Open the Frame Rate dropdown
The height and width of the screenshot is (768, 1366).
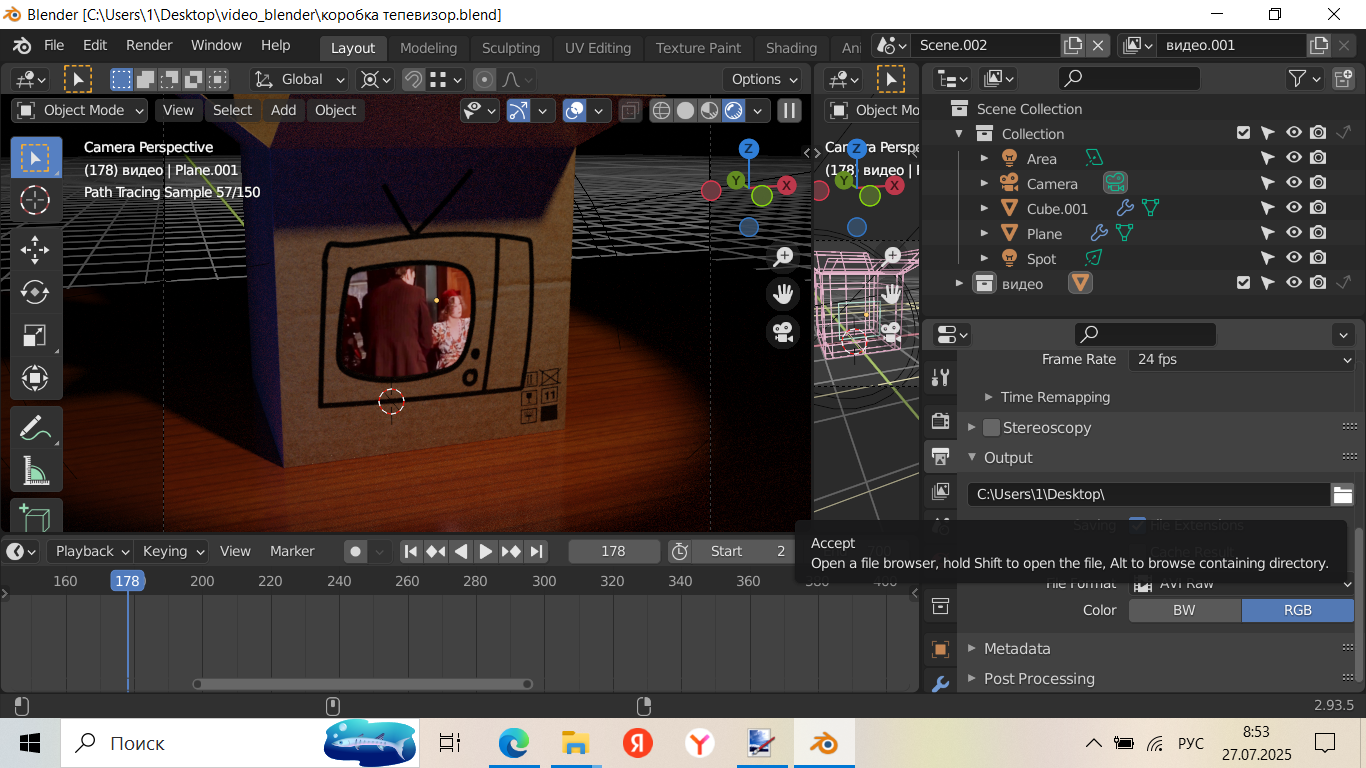(x=1241, y=359)
